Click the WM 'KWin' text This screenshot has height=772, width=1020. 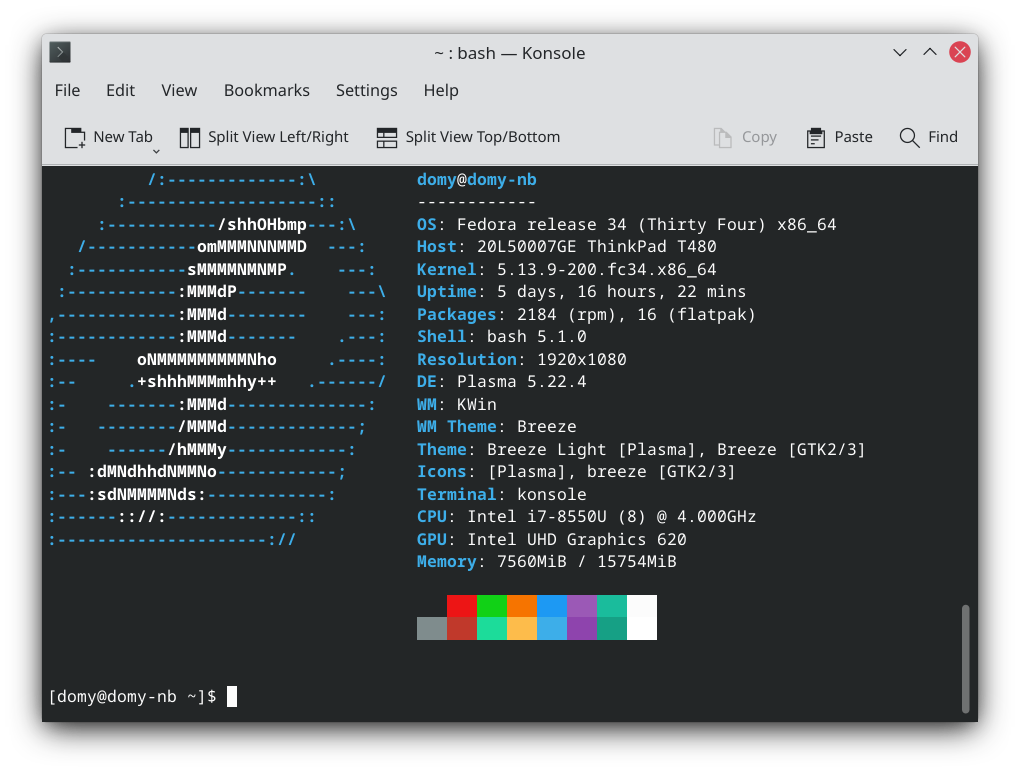point(477,405)
